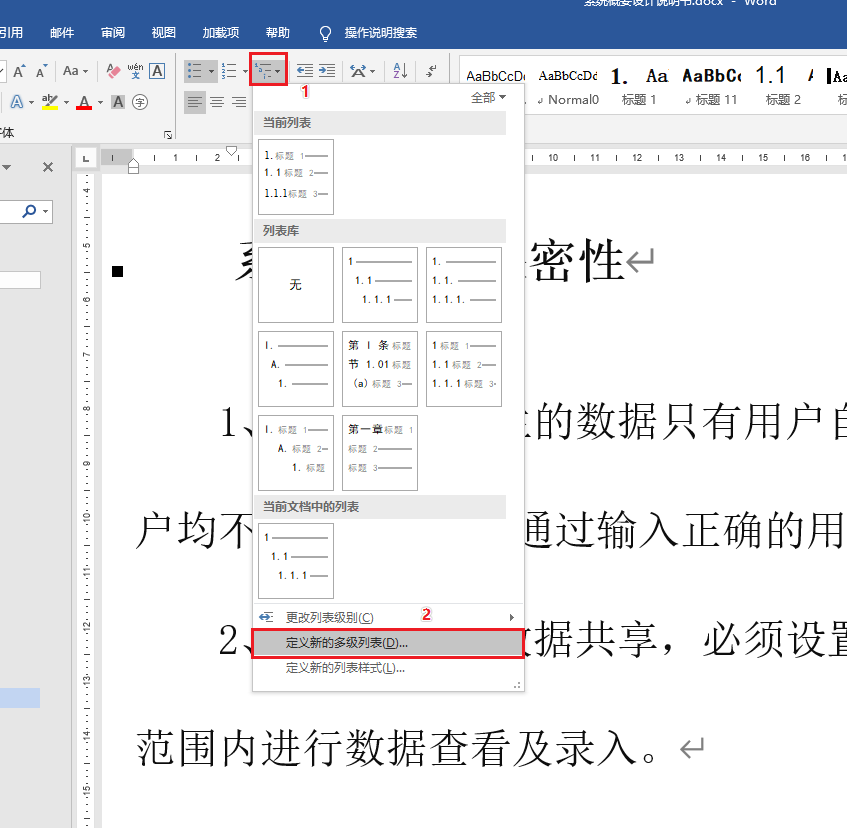Expand the numbering library dropdown arrow
This screenshot has height=828, width=847.
click(245, 71)
